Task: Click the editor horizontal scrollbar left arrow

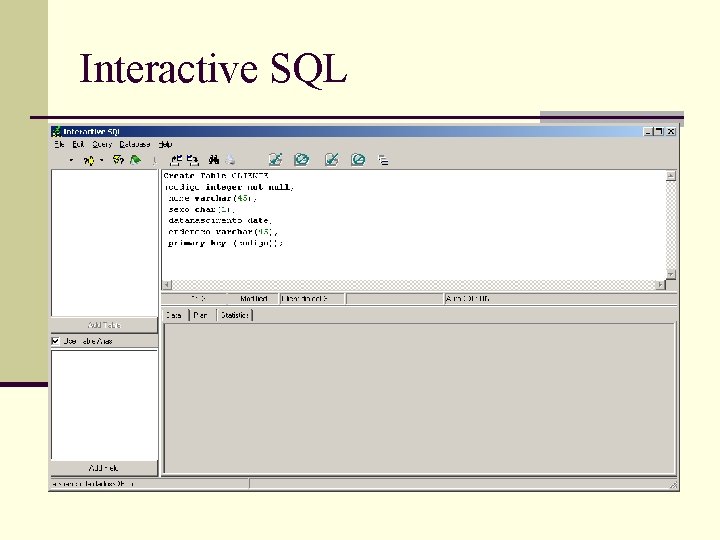Action: (167, 285)
